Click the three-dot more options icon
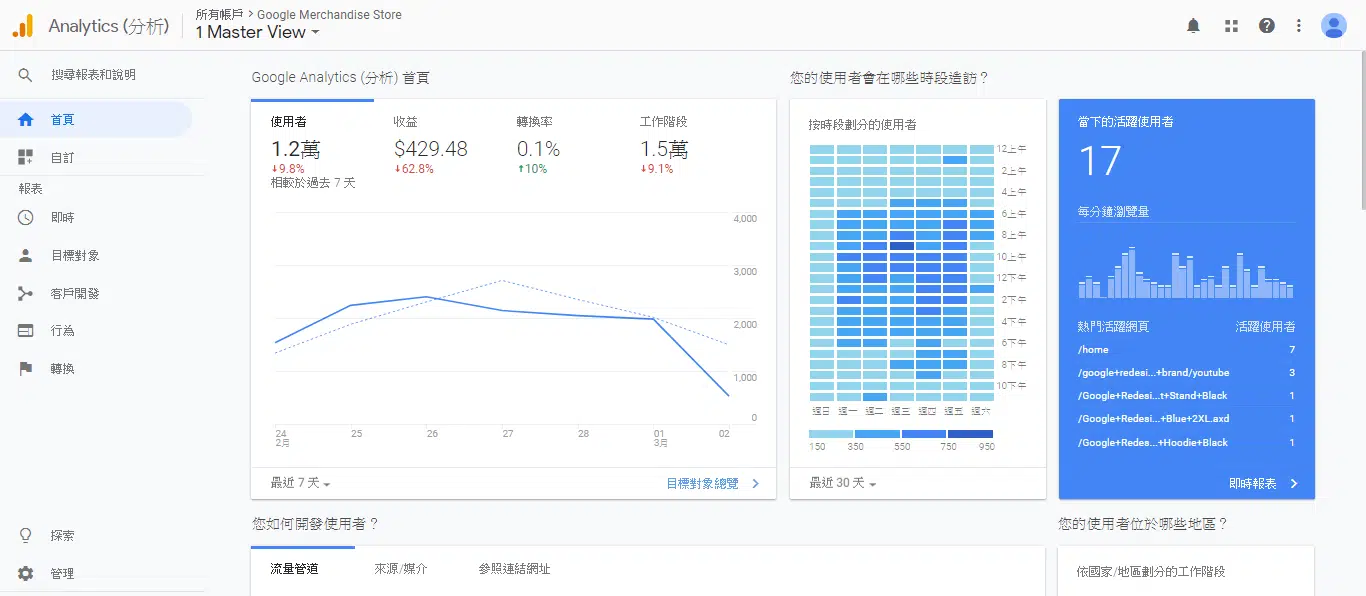 (x=1299, y=26)
